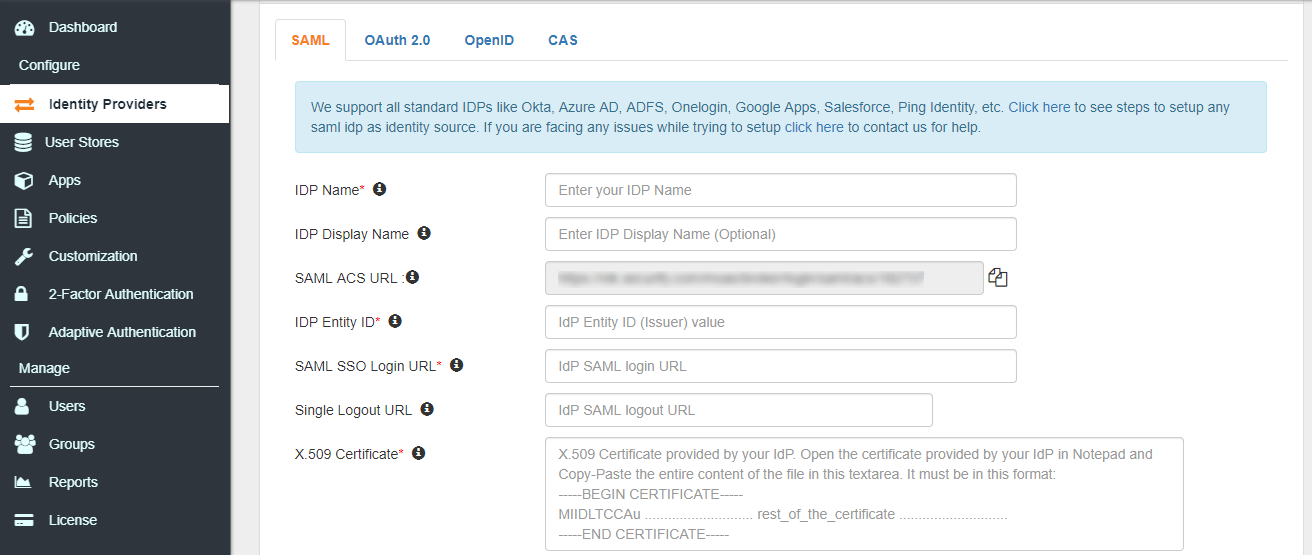Show info tooltip for Single Logout URL

[x=427, y=409]
